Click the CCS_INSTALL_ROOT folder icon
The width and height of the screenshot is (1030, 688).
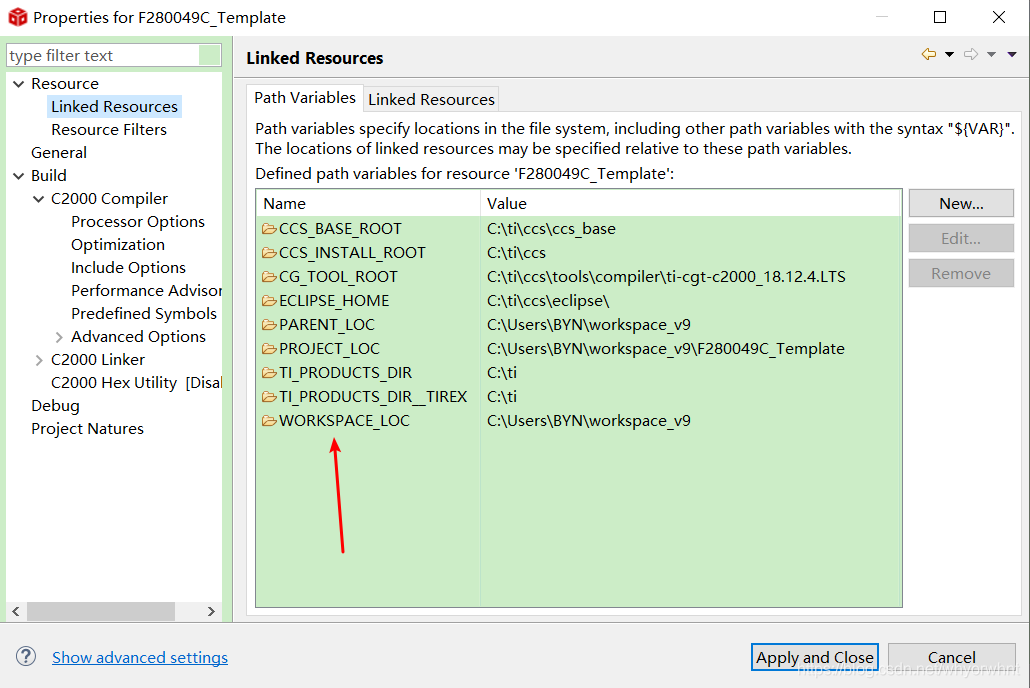269,252
